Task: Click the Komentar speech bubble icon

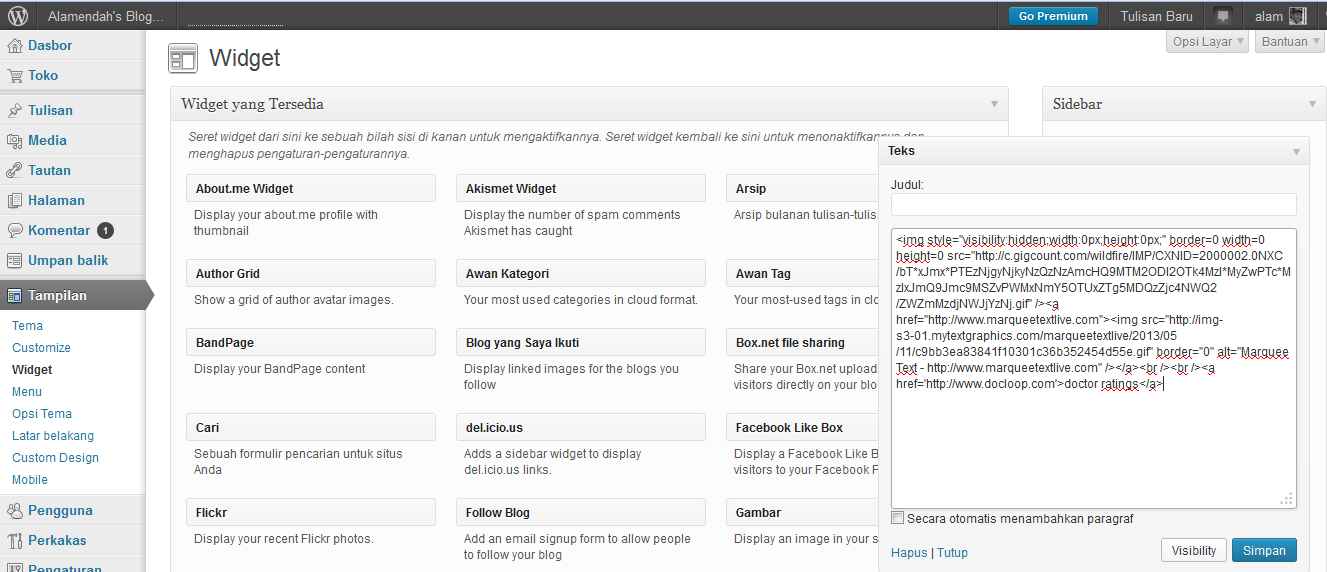Action: pos(15,231)
